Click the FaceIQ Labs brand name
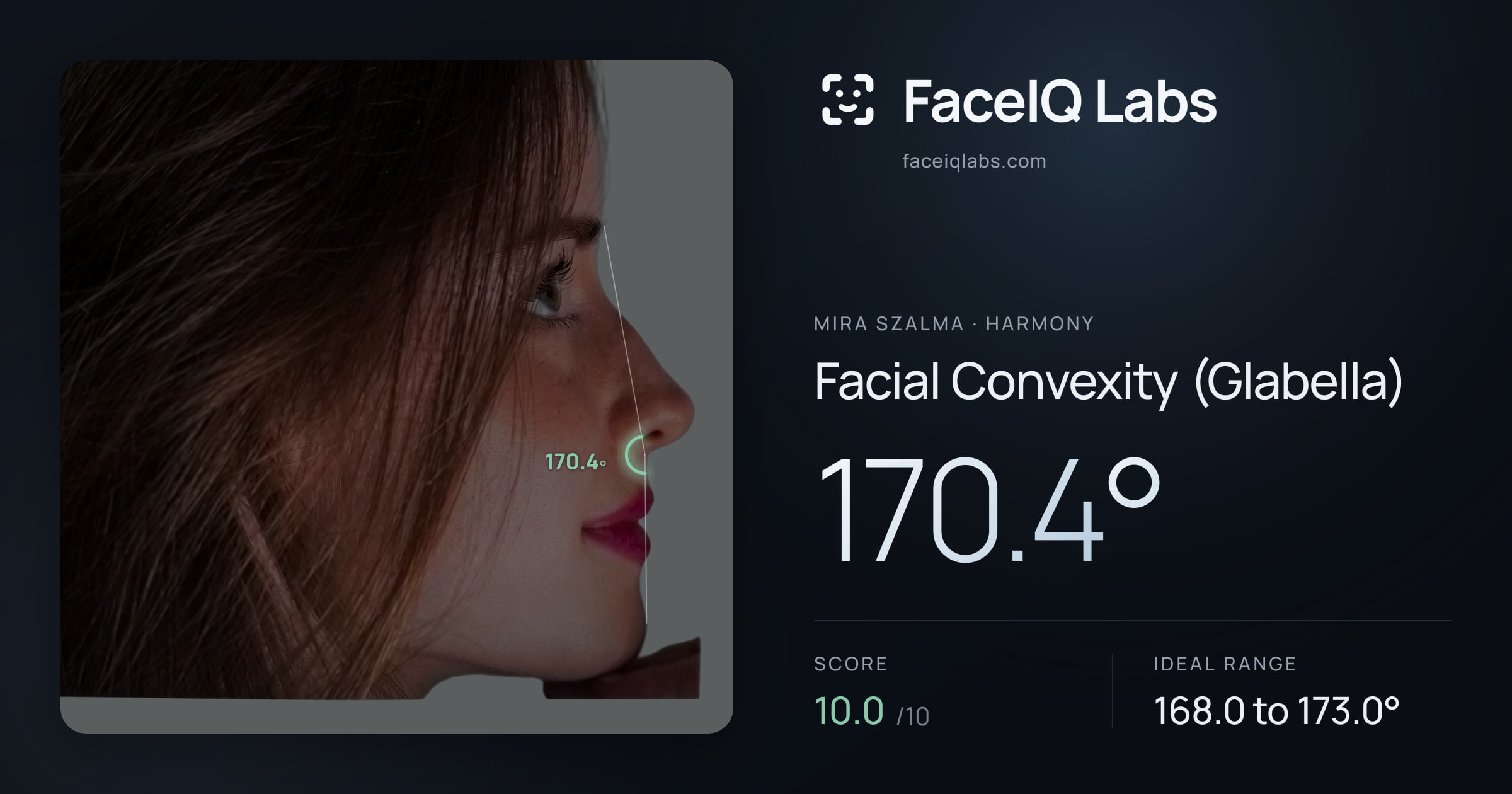Screen dimensions: 1512x794 click(x=1060, y=101)
